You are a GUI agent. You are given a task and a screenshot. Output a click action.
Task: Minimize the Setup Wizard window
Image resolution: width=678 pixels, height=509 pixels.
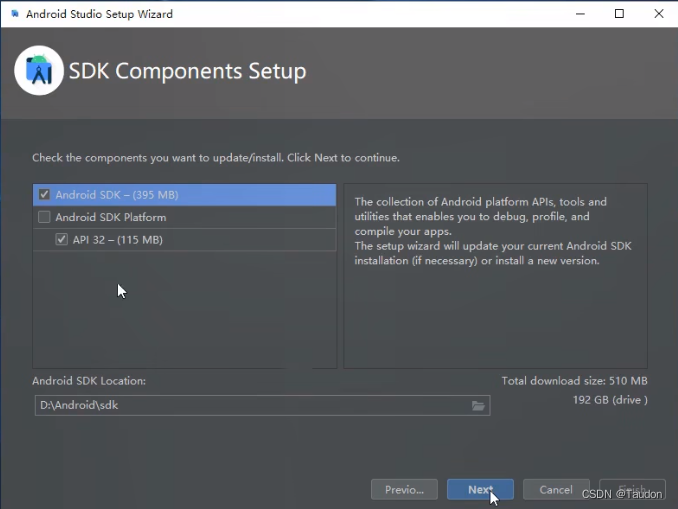pos(580,14)
